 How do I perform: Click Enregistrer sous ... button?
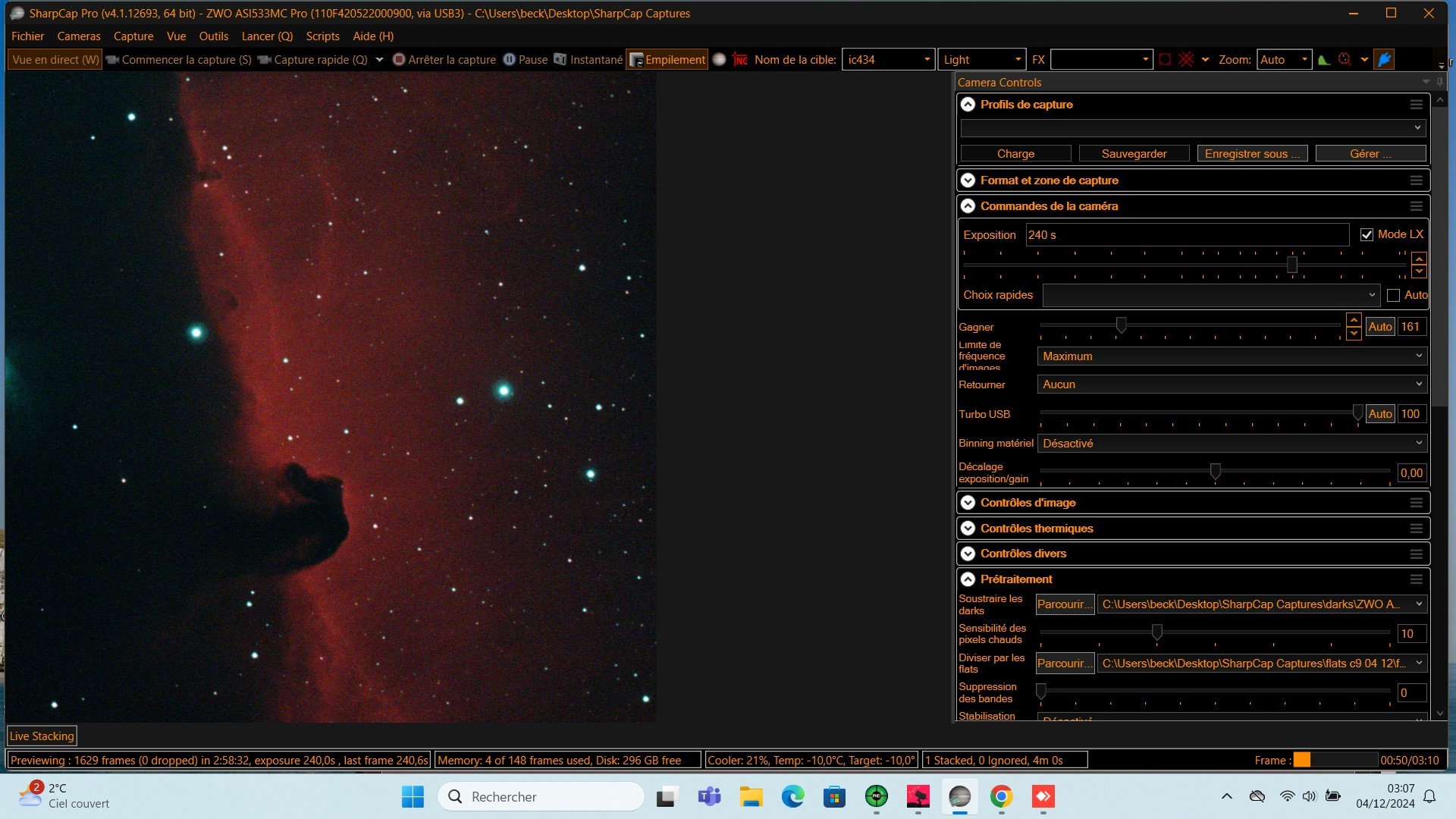[x=1252, y=154]
